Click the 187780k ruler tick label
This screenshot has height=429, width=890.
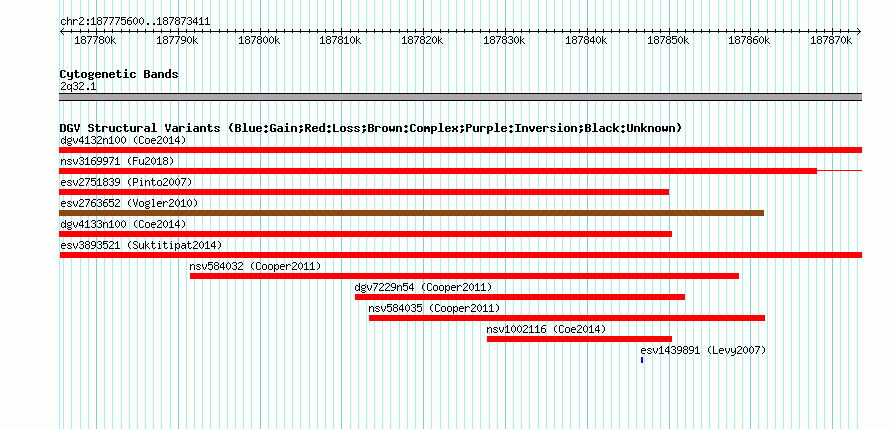[95, 40]
